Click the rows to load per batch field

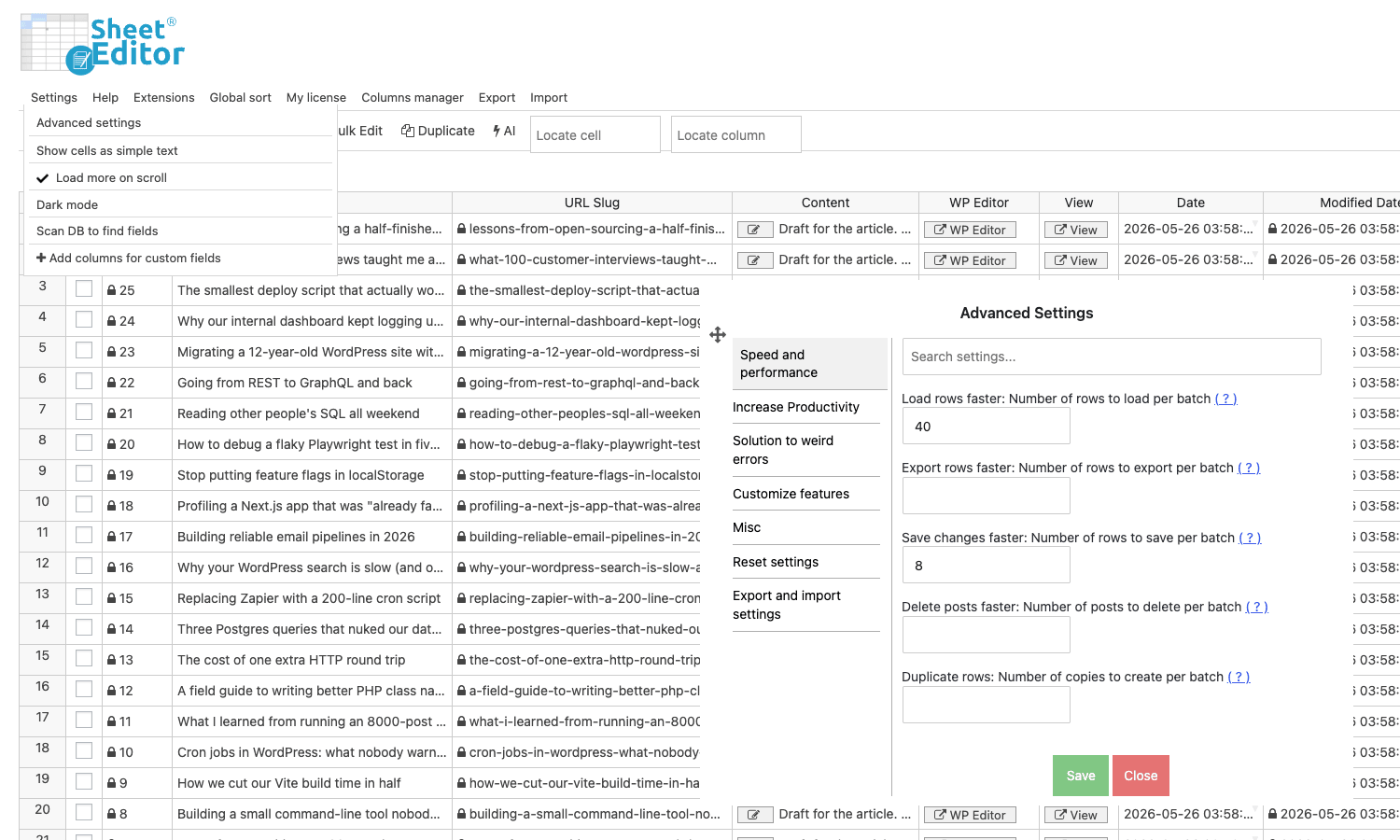tap(987, 427)
